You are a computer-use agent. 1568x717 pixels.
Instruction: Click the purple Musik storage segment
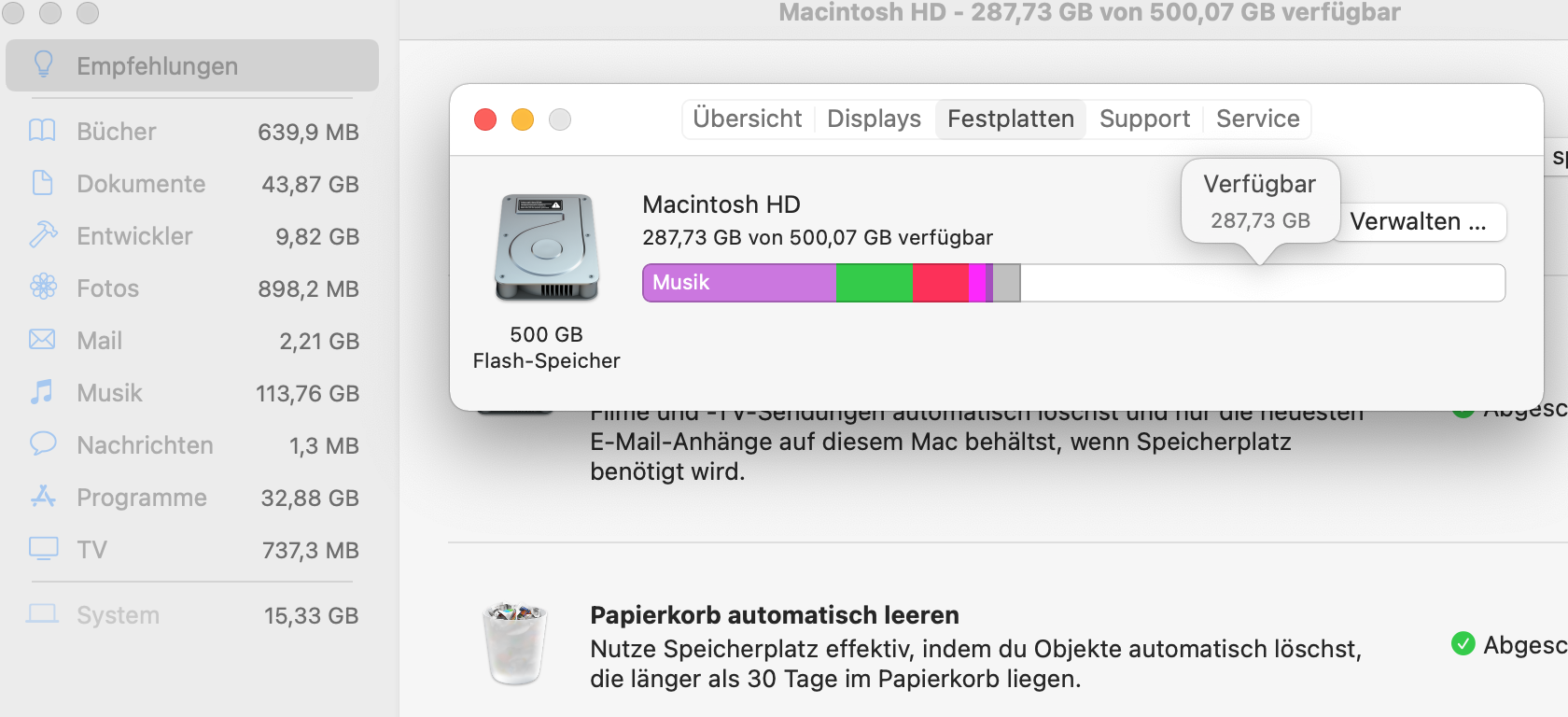click(x=737, y=283)
